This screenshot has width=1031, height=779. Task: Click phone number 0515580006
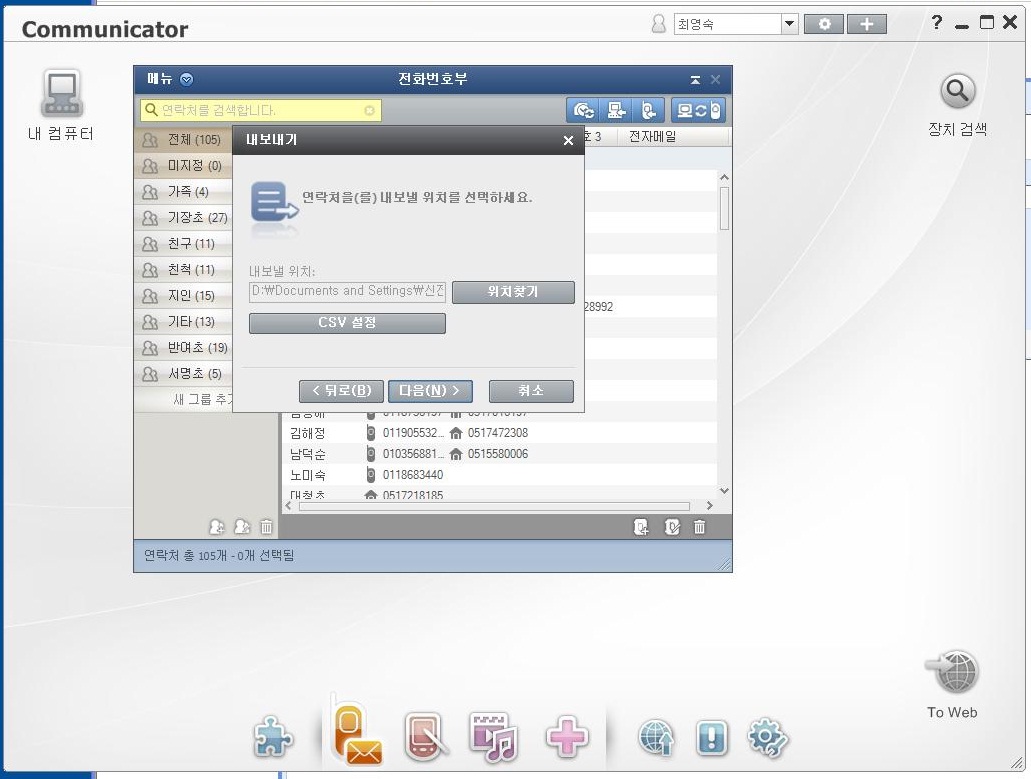pyautogui.click(x=498, y=454)
